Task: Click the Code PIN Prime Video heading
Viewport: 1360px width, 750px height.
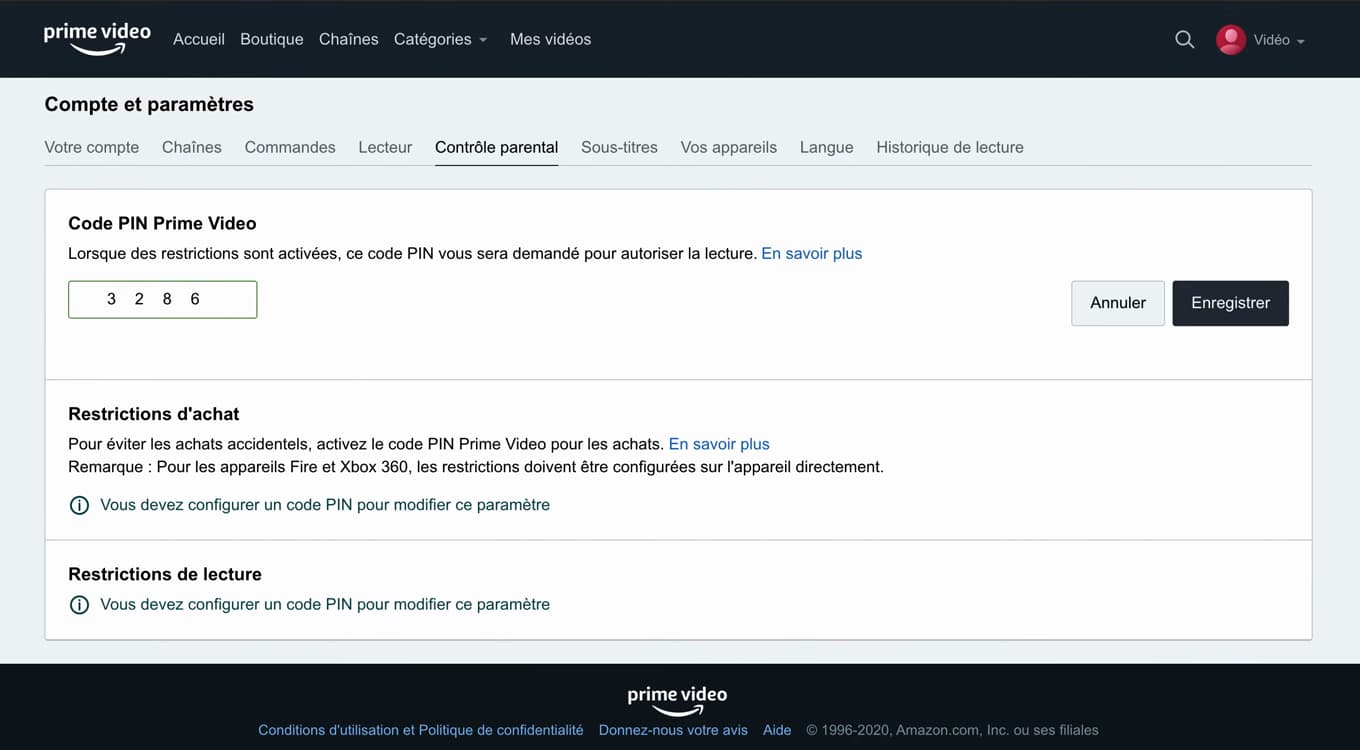Action: point(162,224)
